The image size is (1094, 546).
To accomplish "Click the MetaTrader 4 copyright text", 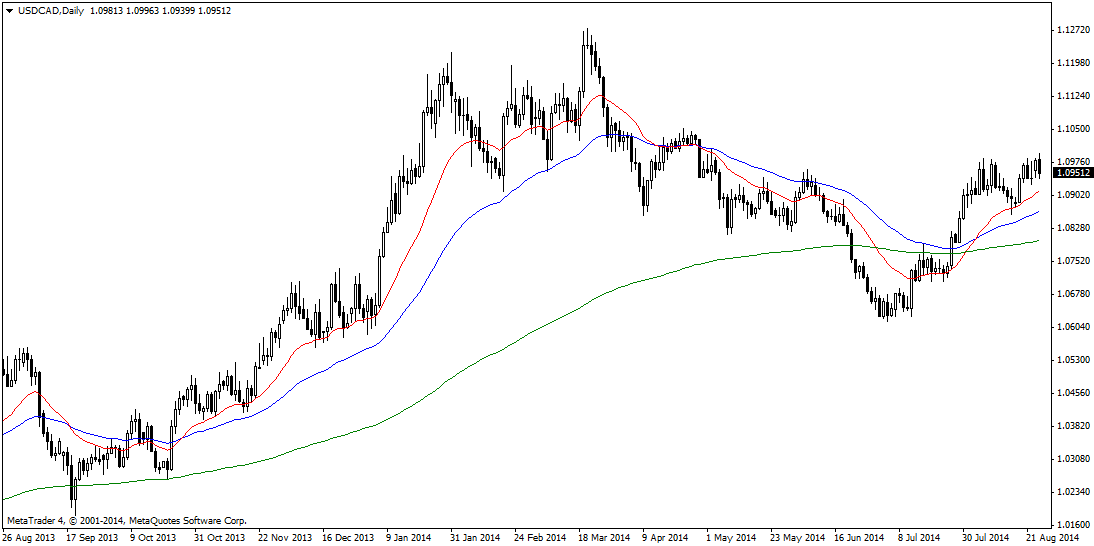I will click(127, 521).
